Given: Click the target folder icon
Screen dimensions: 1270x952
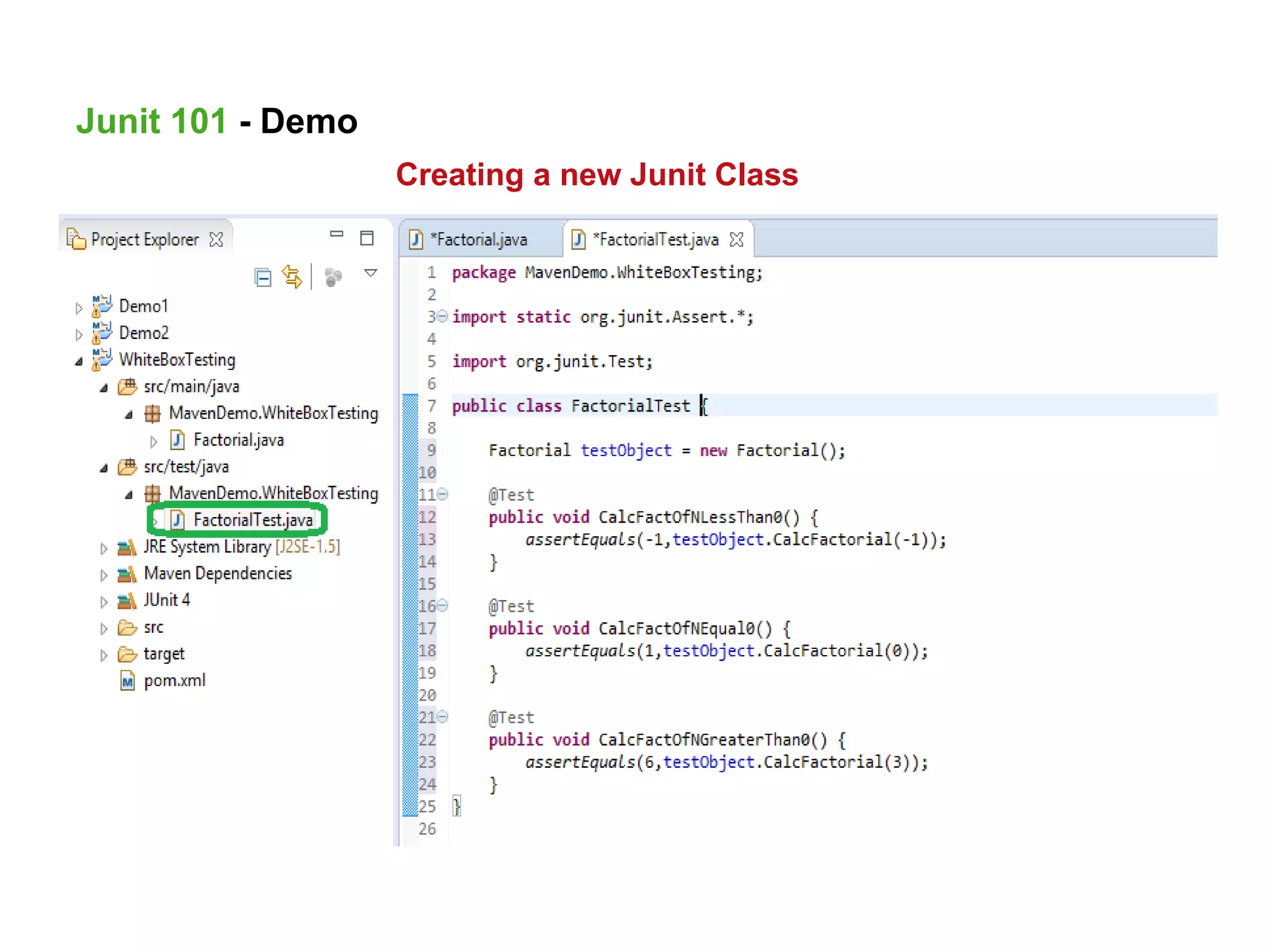Looking at the screenshot, I should pyautogui.click(x=128, y=654).
